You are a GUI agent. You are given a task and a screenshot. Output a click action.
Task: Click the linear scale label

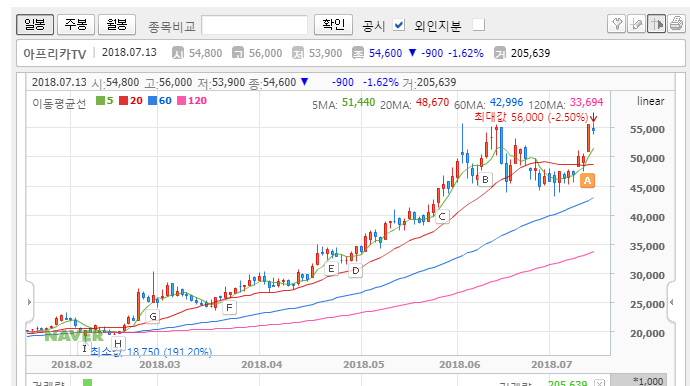pyautogui.click(x=651, y=101)
